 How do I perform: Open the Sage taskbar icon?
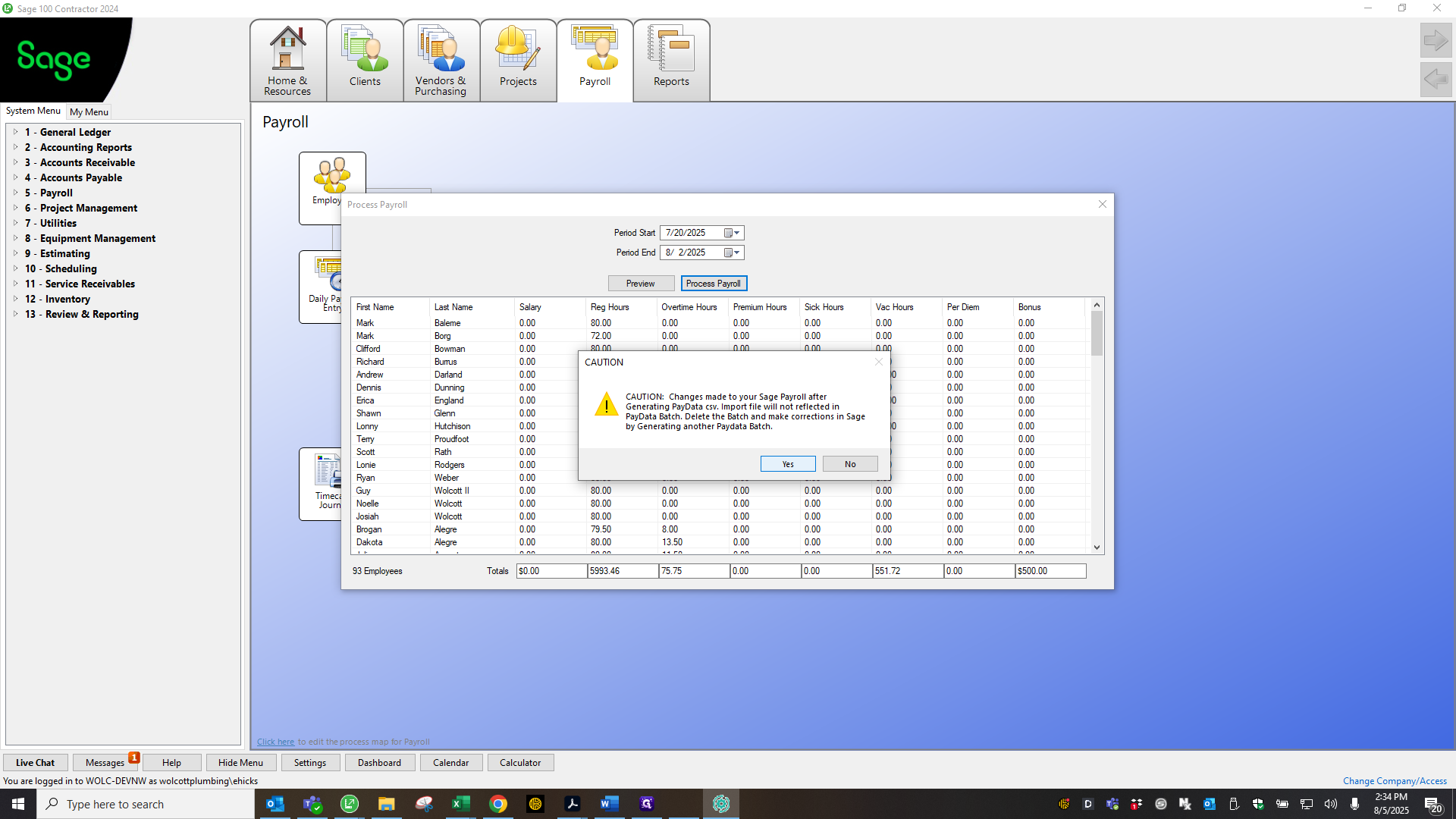[350, 804]
